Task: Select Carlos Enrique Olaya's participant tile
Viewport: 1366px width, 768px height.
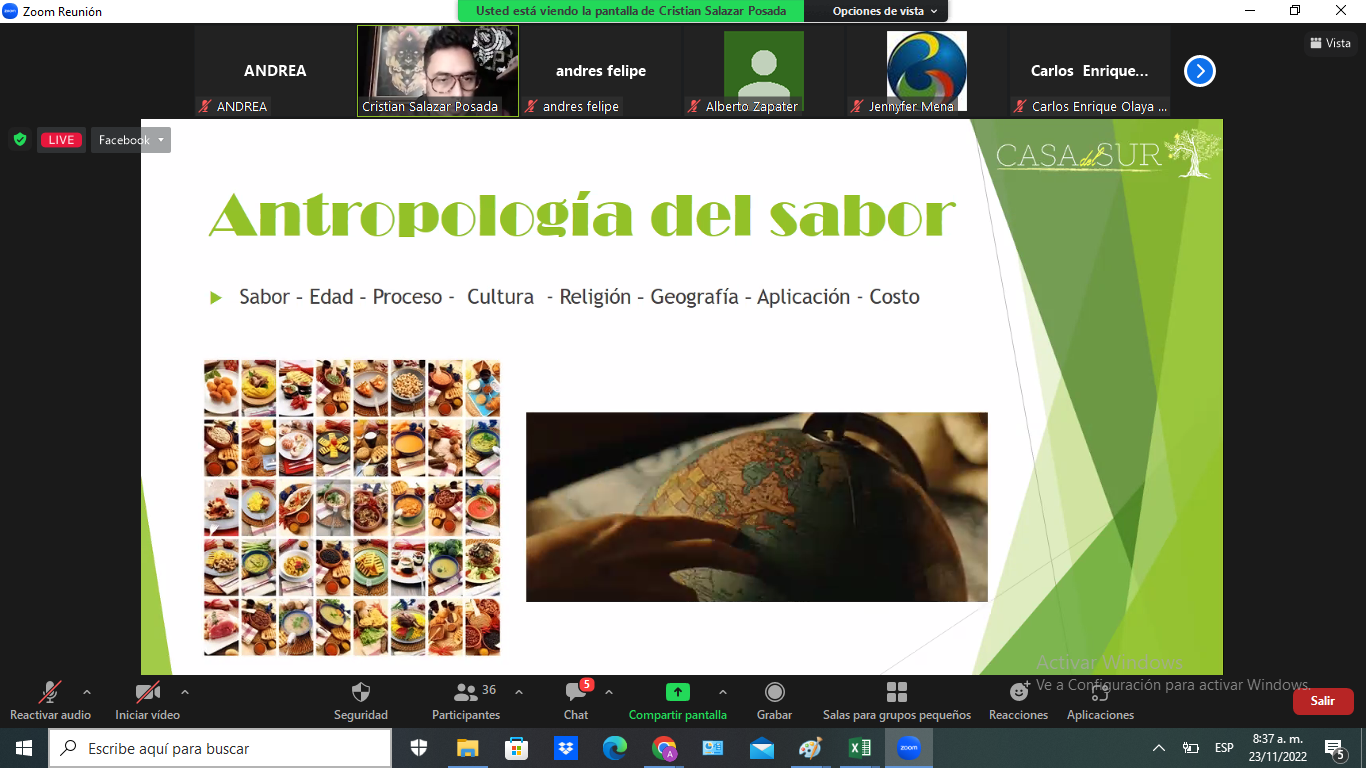Action: point(1090,72)
